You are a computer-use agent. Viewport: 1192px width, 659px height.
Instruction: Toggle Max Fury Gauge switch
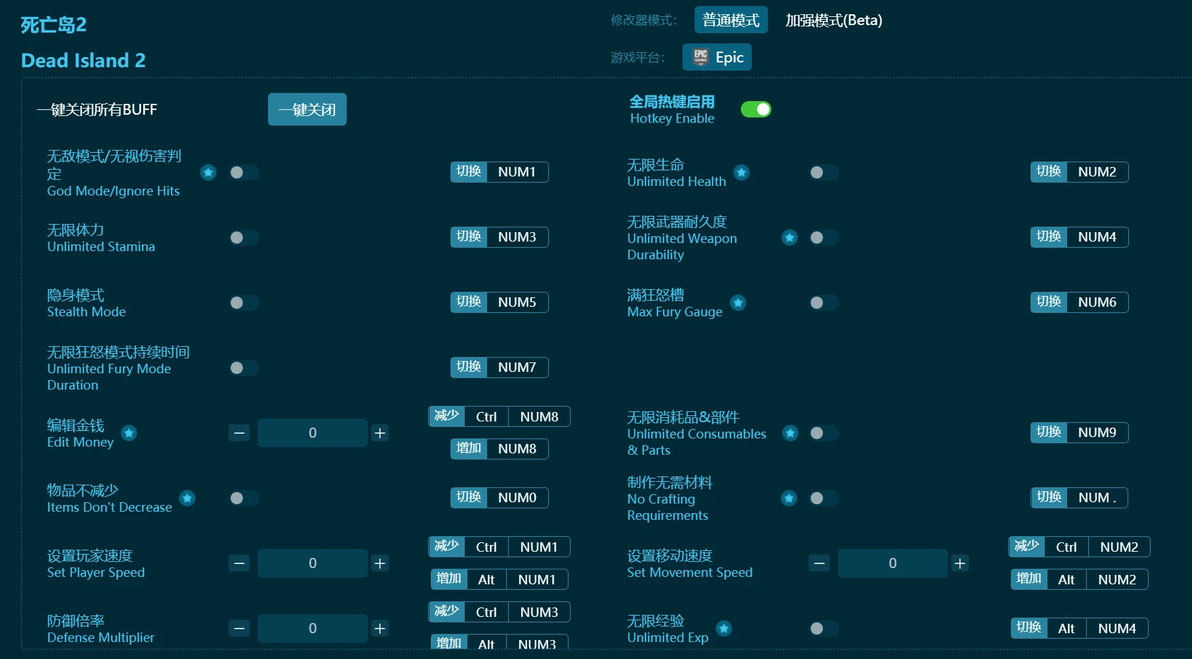click(824, 303)
